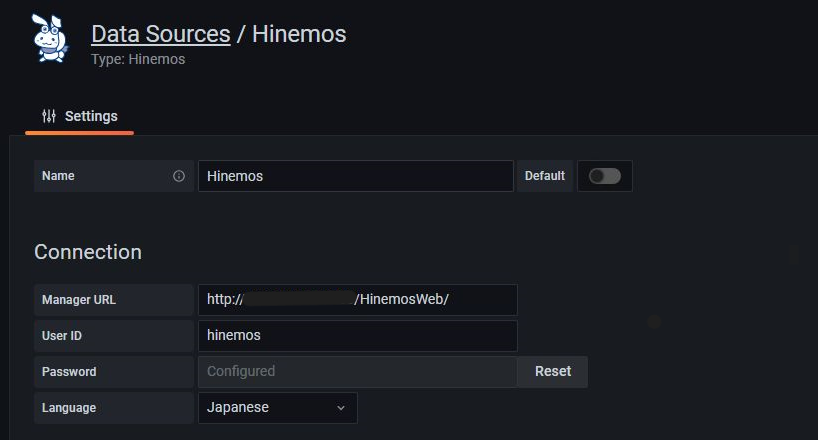The image size is (818, 440).
Task: Click into the Manager URL field
Action: [358, 300]
